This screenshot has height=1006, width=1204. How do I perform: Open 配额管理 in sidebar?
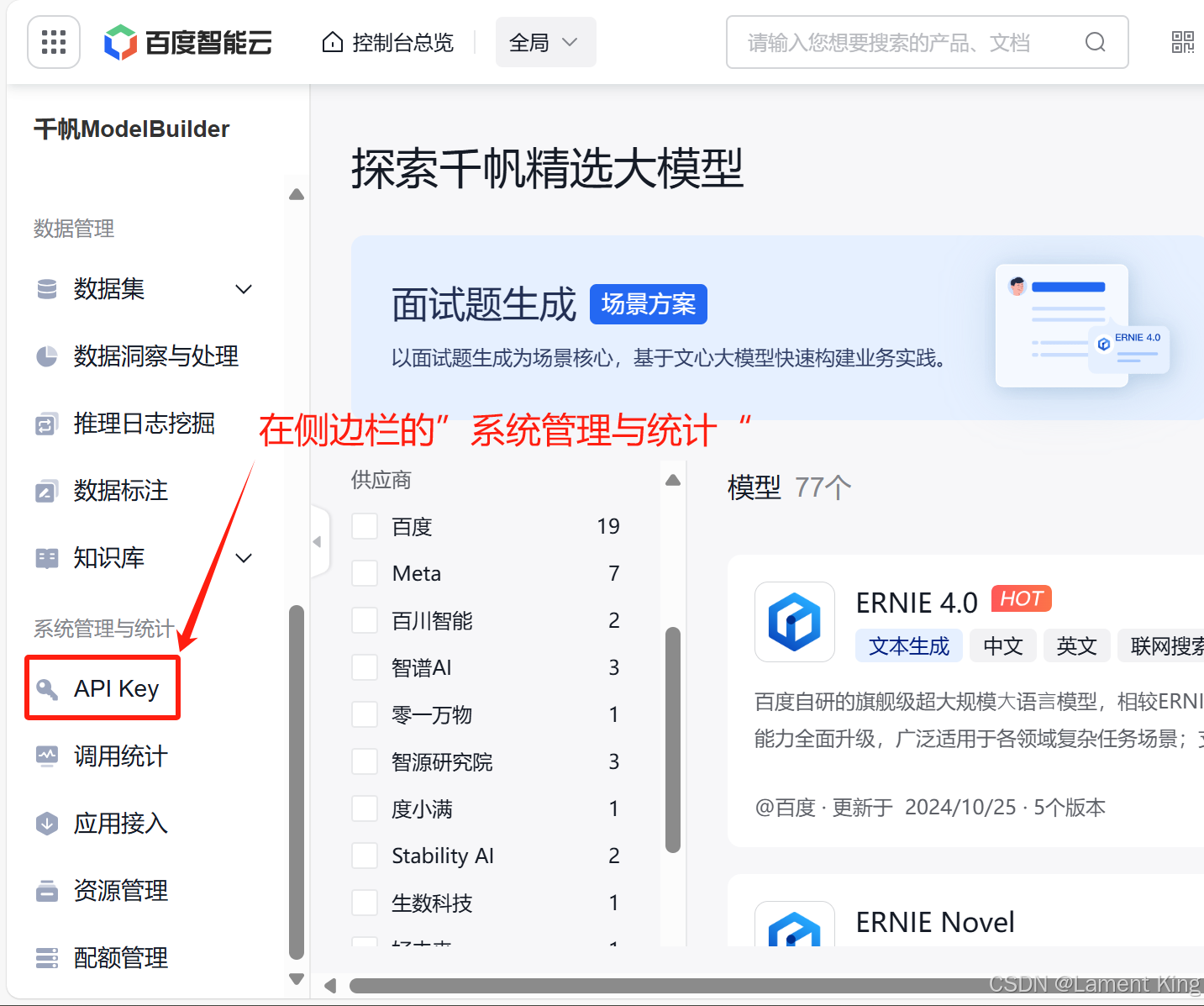121,958
